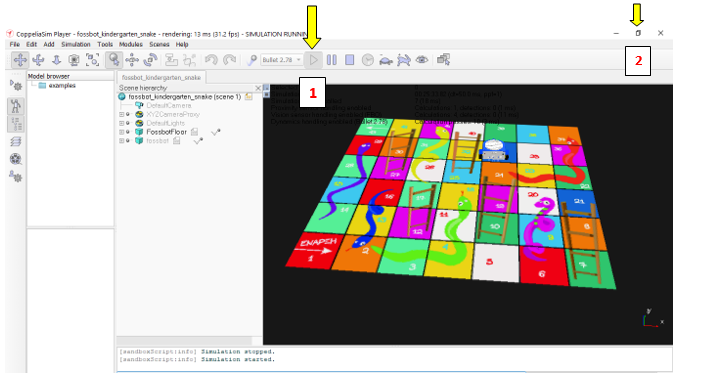
Task: Choose the click selection tool
Action: [114, 60]
